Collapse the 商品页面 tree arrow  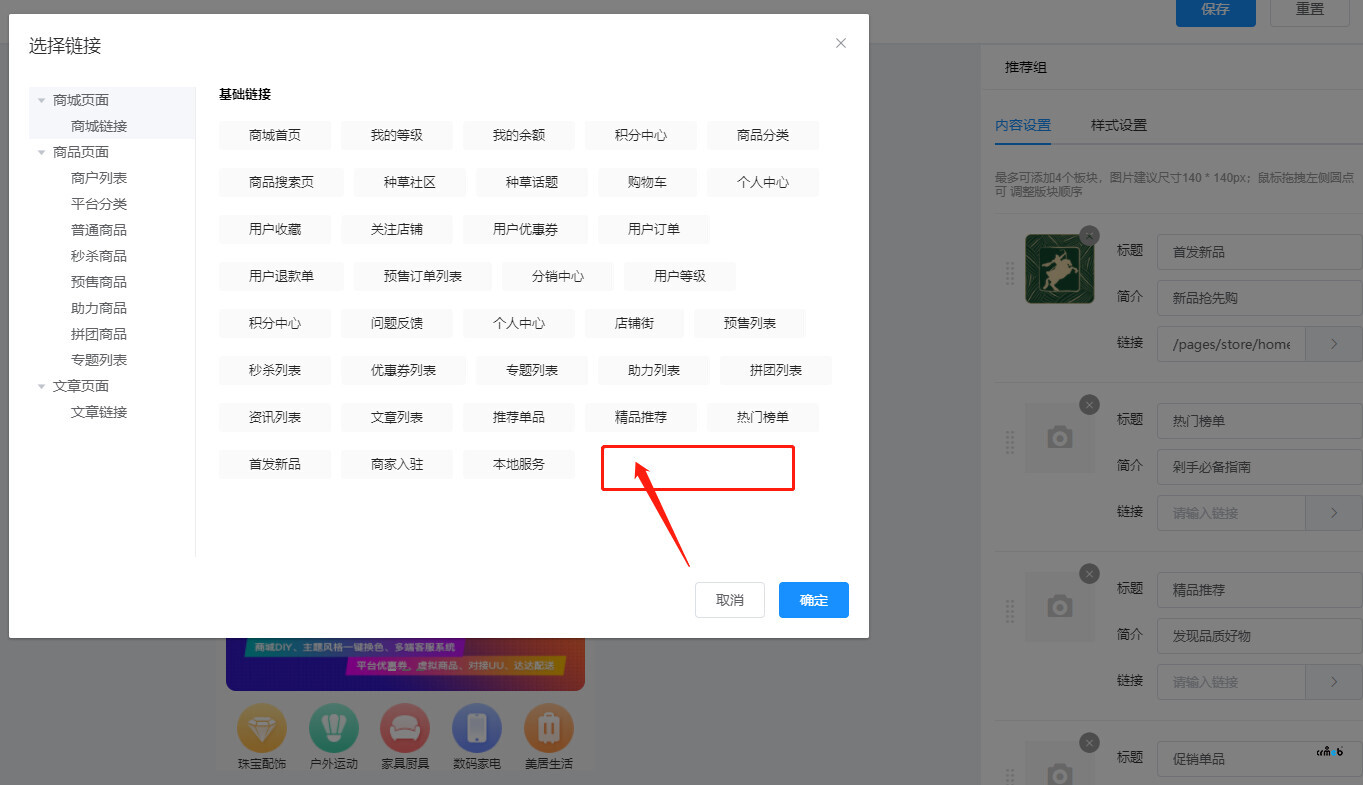(42, 152)
